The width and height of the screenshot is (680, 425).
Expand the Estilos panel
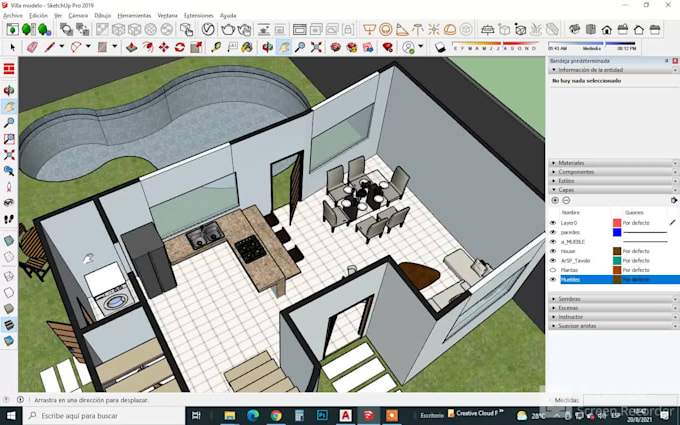point(614,181)
